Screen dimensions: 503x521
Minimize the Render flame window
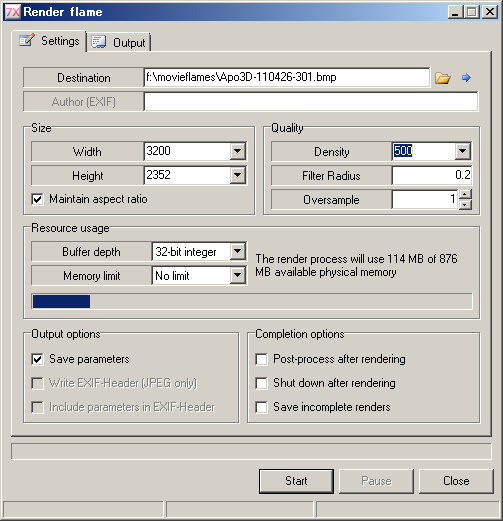pos(455,12)
